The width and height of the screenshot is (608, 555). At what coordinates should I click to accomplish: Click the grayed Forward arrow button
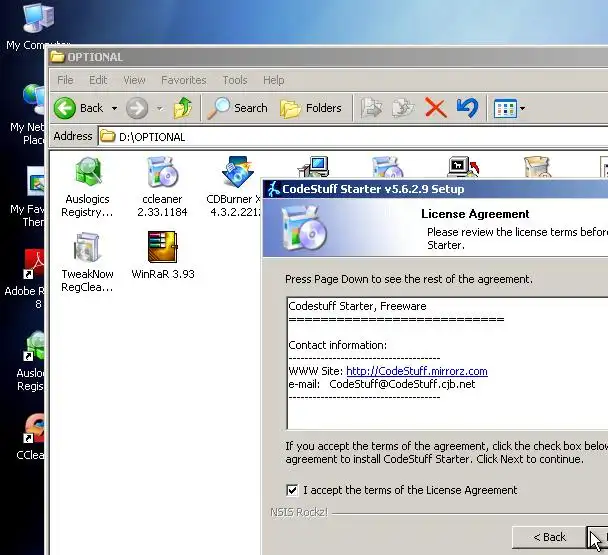(x=137, y=108)
